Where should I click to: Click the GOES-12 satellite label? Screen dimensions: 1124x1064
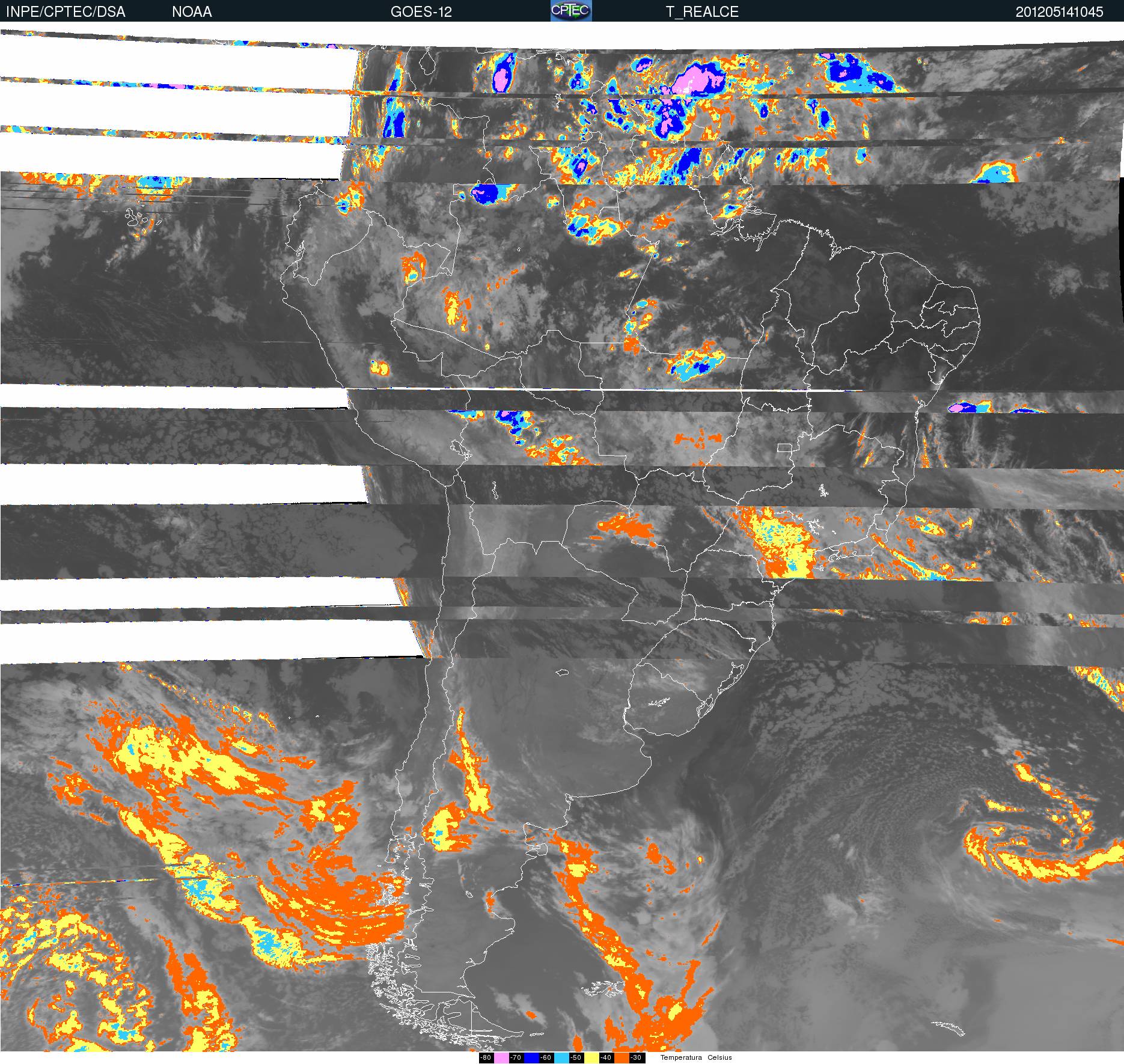[421, 12]
